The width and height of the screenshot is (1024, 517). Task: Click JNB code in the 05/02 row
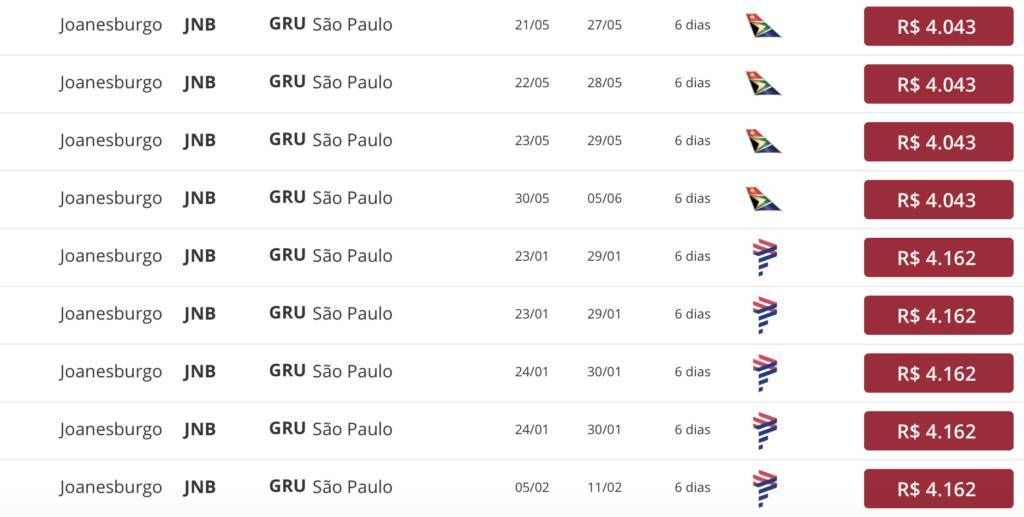pos(200,487)
